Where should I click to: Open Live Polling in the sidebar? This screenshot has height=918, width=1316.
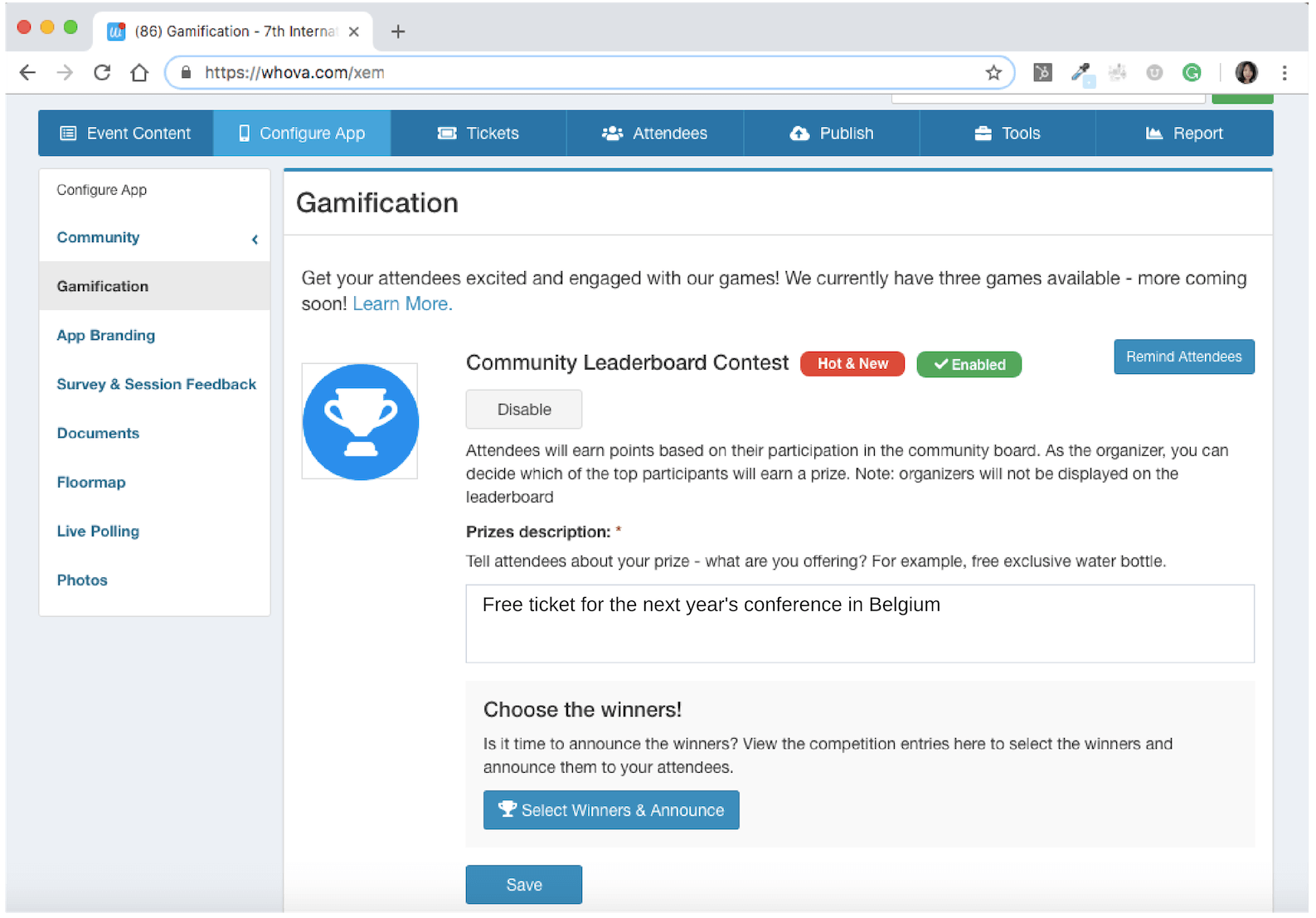[98, 532]
